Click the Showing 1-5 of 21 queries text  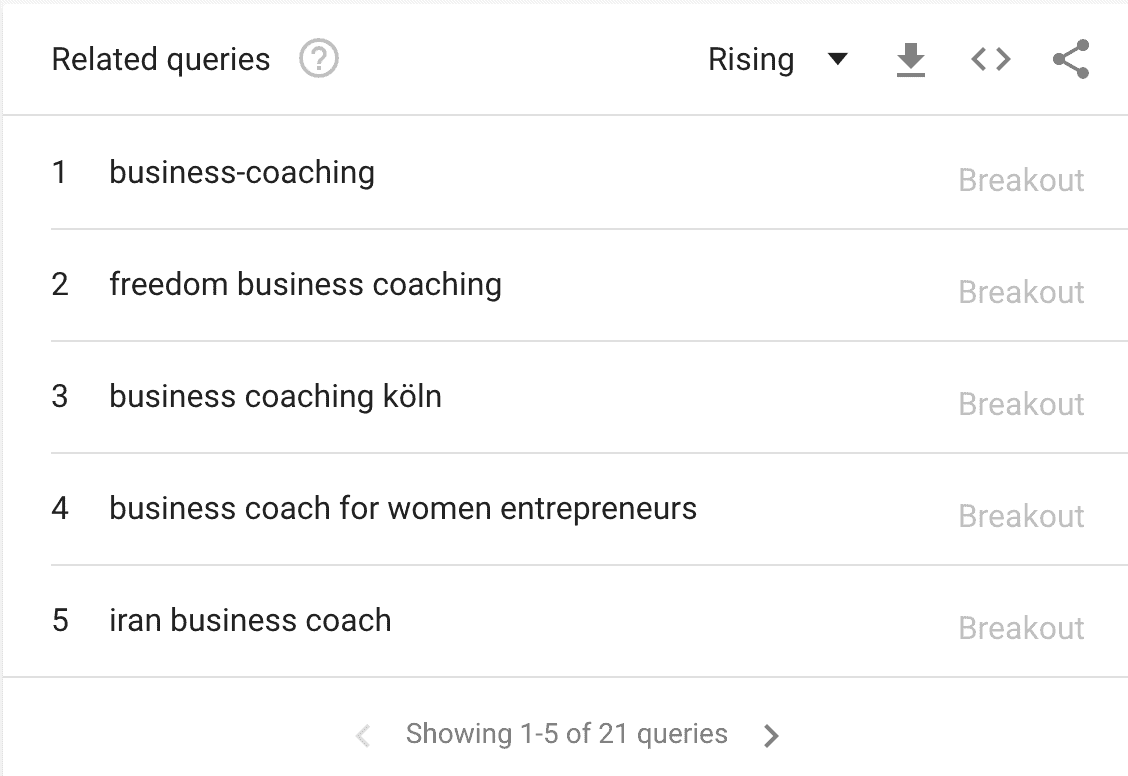(566, 734)
